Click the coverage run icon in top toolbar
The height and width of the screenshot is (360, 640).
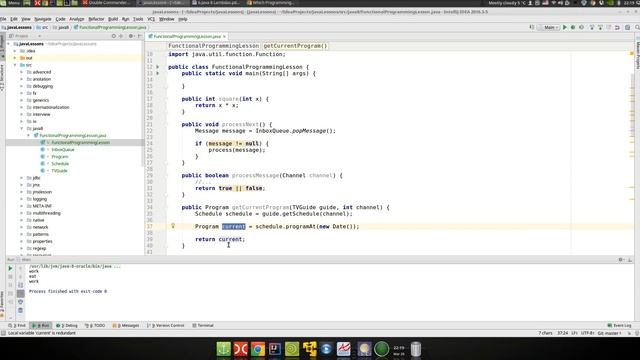[x=582, y=27]
